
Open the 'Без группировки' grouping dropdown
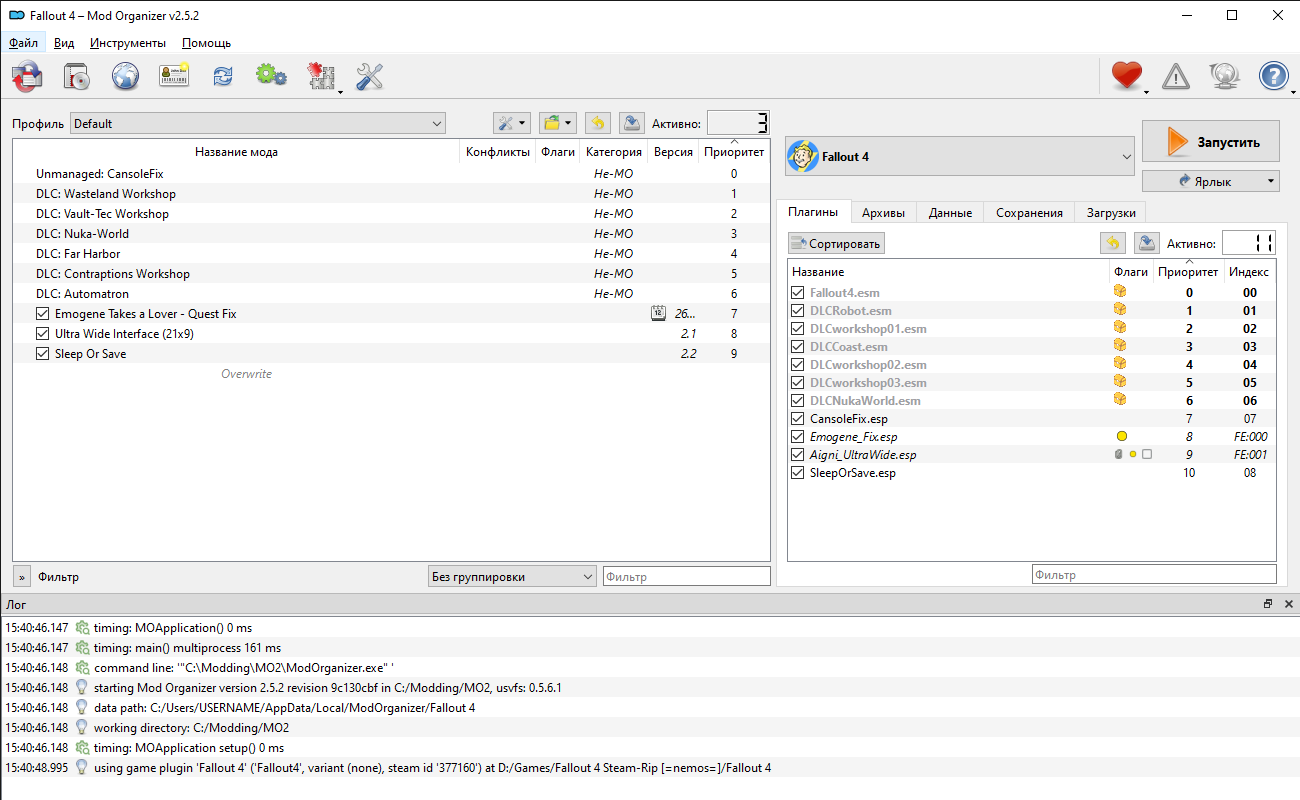coord(512,577)
